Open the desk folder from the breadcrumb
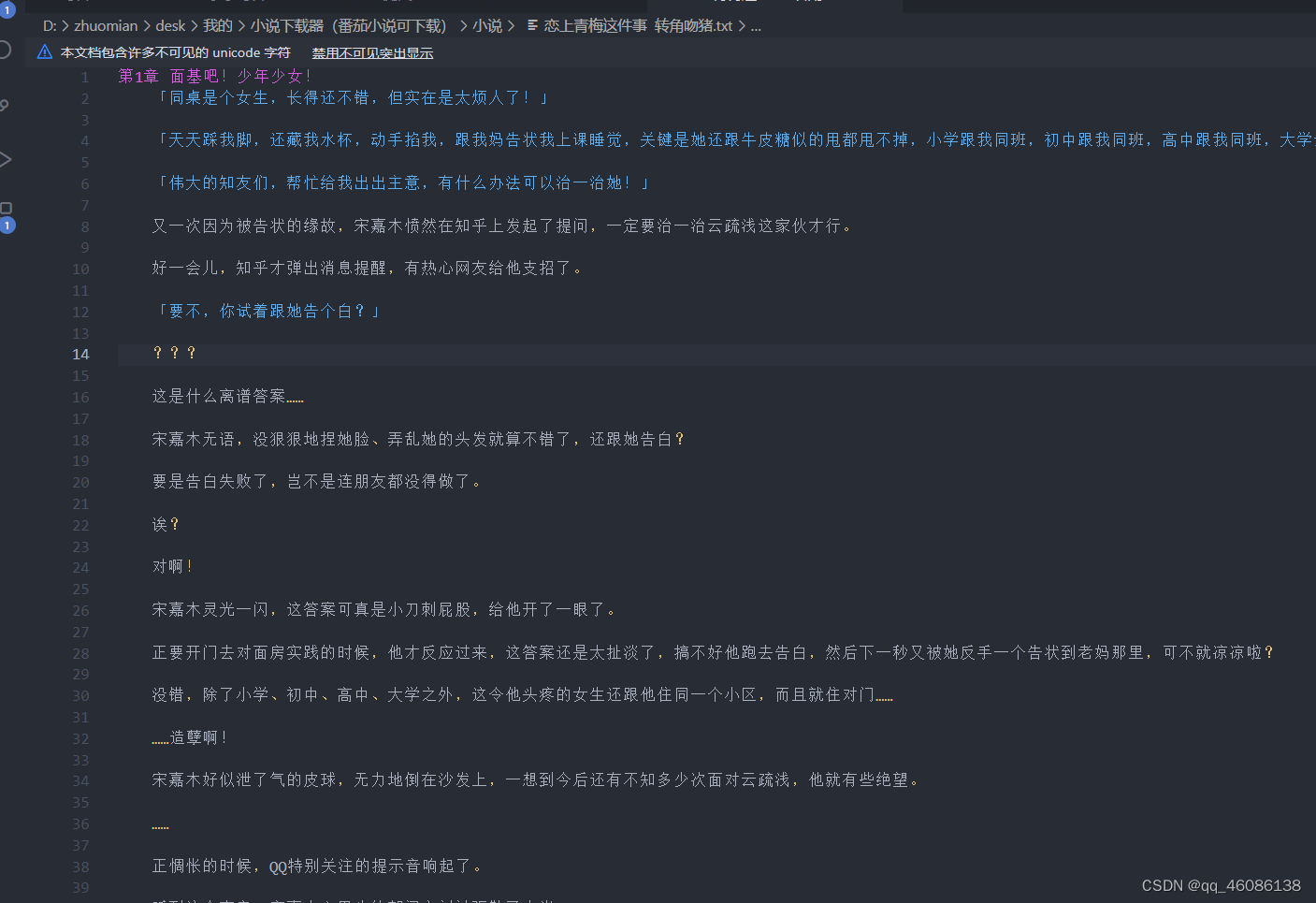 [x=171, y=26]
